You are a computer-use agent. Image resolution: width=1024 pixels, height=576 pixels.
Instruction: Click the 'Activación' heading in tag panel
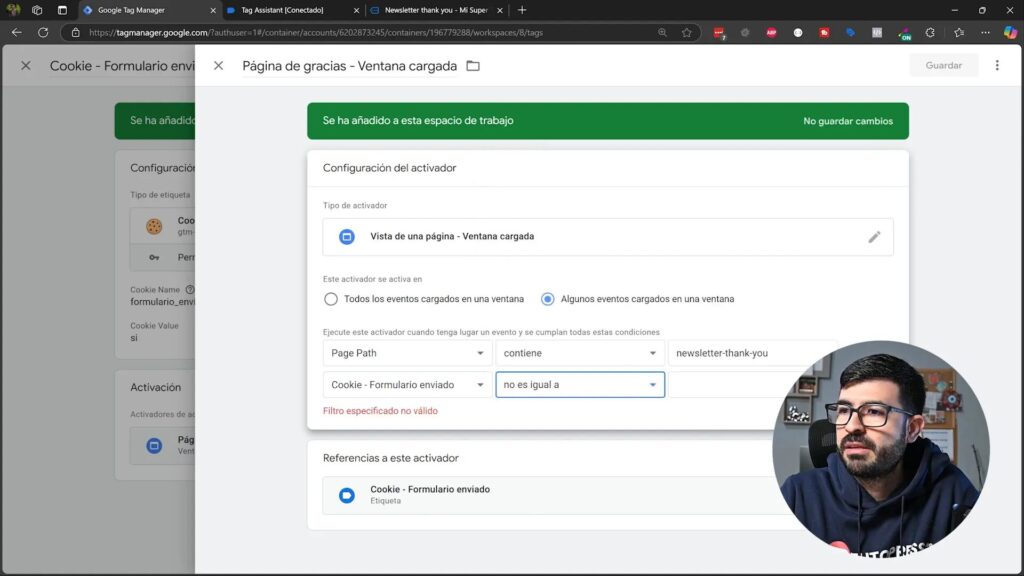click(x=155, y=387)
